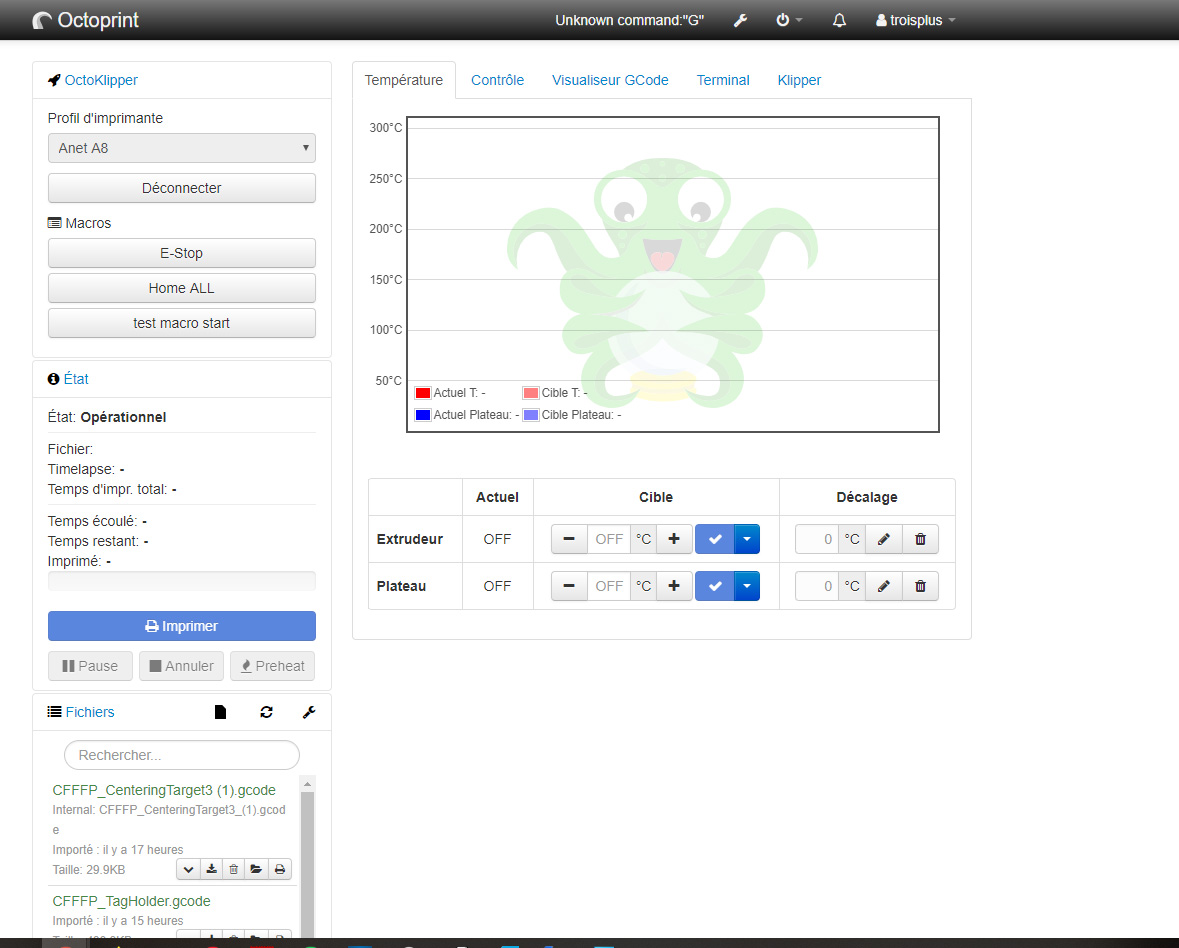This screenshot has width=1179, height=948.
Task: Open the upload new file icon above Fichiers
Action: pyautogui.click(x=219, y=711)
